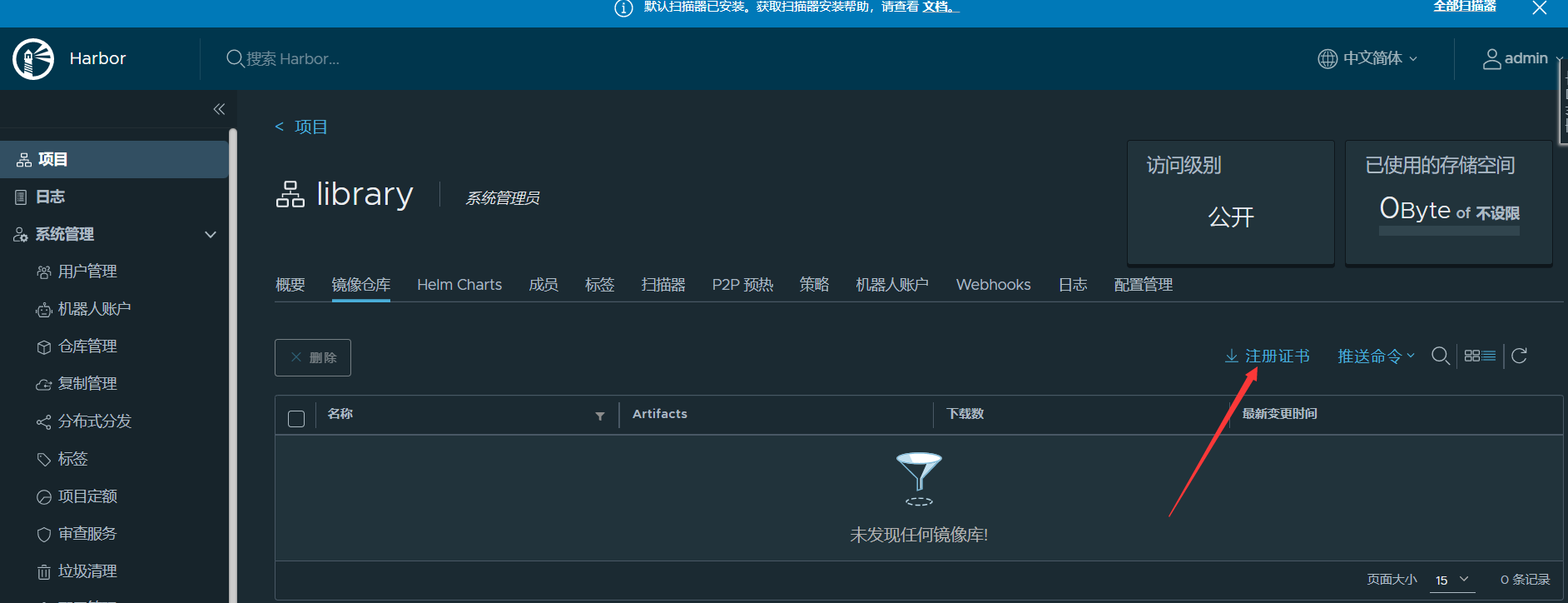Close the top notification banner

point(1540,7)
